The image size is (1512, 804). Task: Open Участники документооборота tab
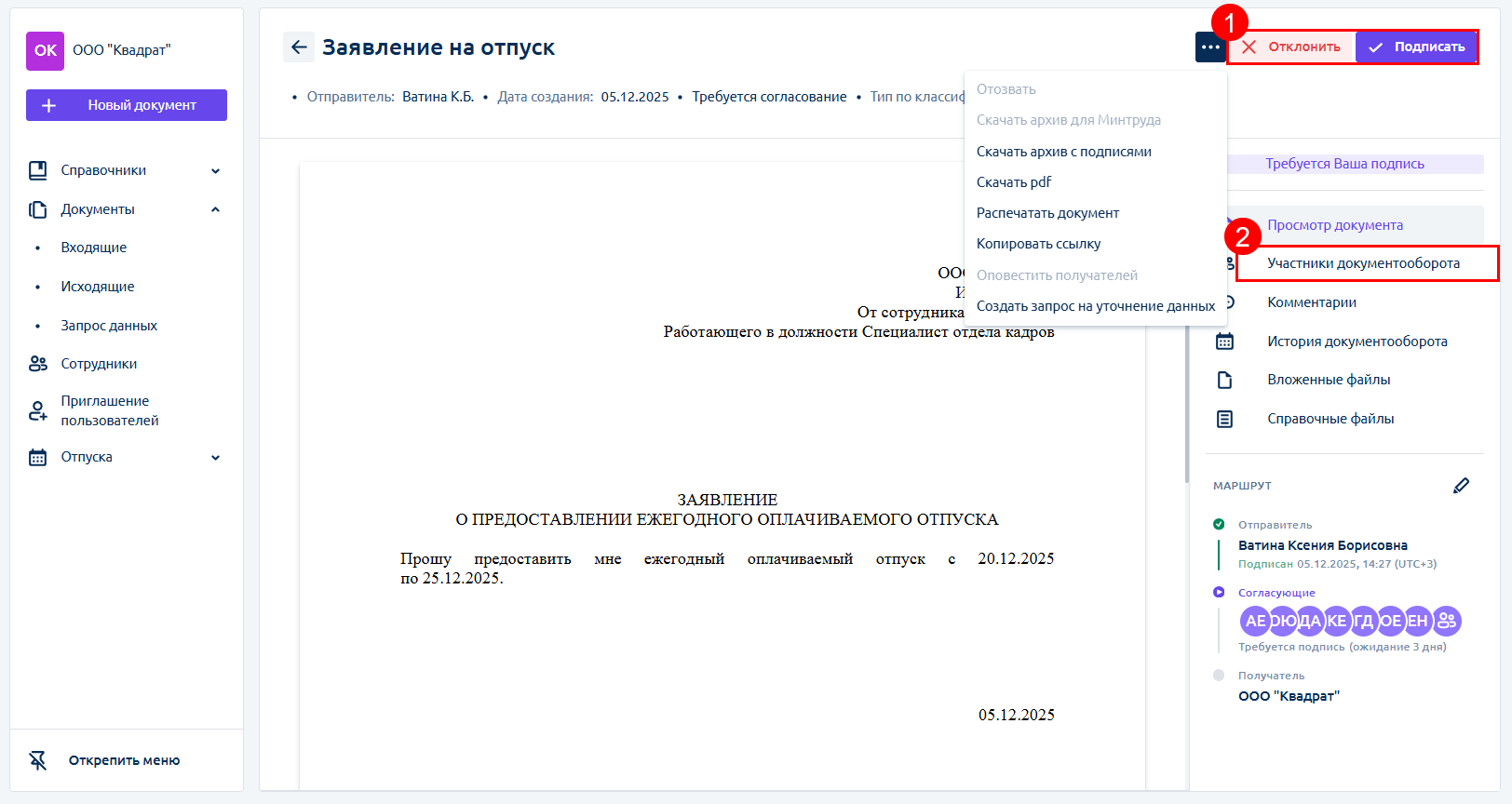1363,263
